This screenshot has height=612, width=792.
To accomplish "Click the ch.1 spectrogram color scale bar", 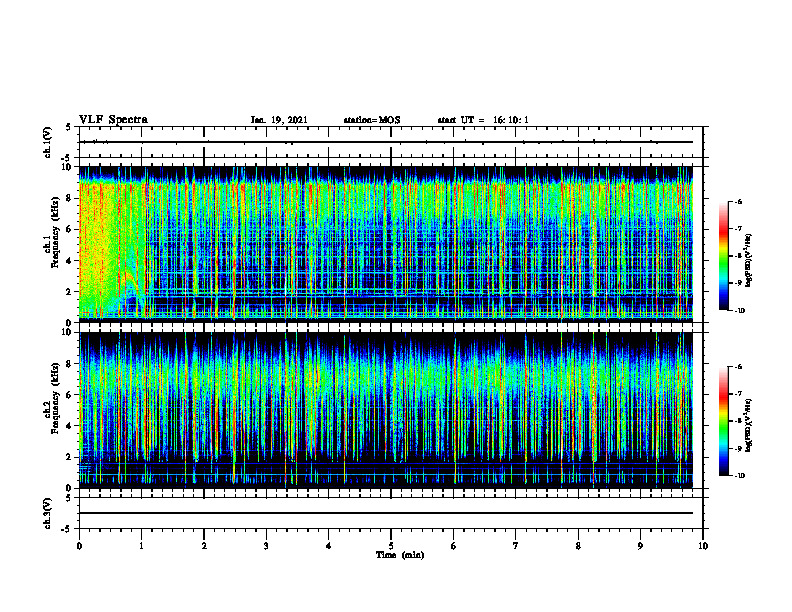I will [723, 256].
